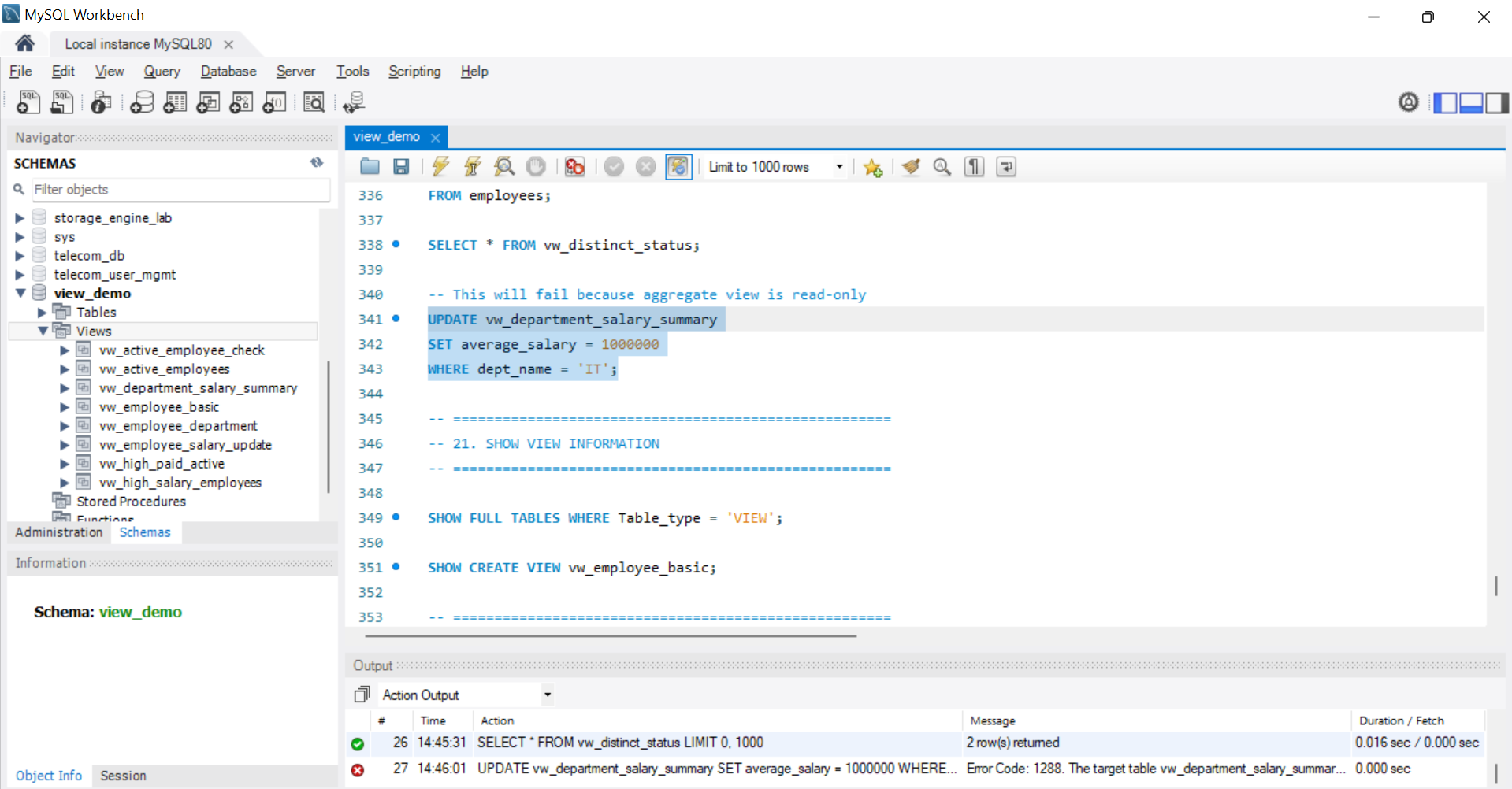Viewport: 1512px width, 789px height.
Task: Execute statement under cursor icon
Action: pos(472,167)
